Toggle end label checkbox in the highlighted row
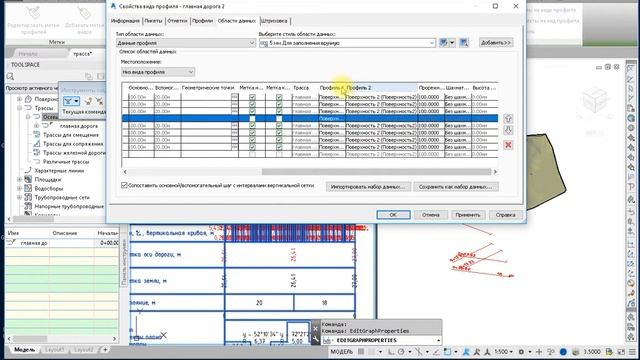Screen dimensions: 640x360 click(279, 118)
